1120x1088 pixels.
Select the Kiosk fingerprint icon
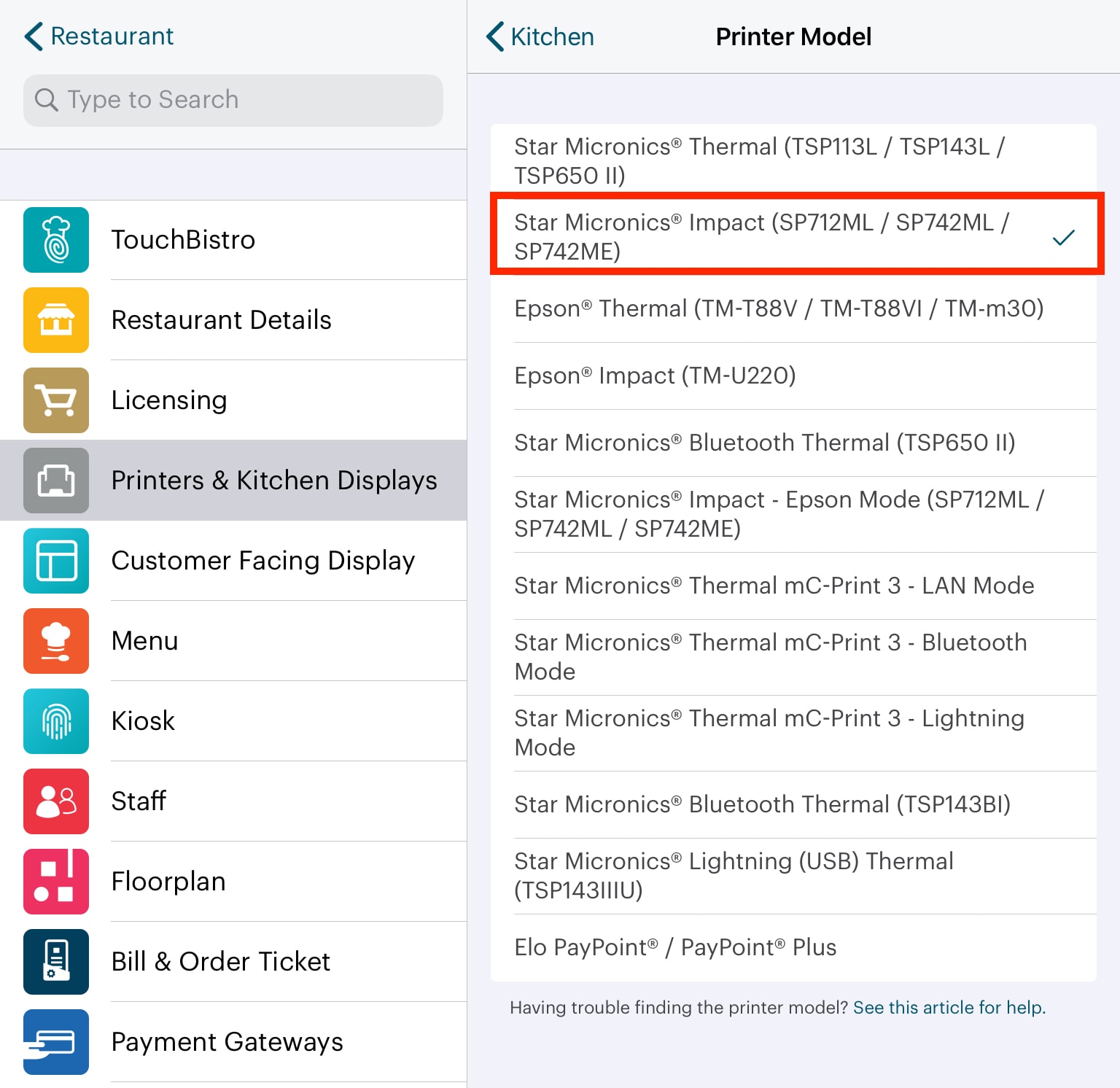[x=56, y=721]
